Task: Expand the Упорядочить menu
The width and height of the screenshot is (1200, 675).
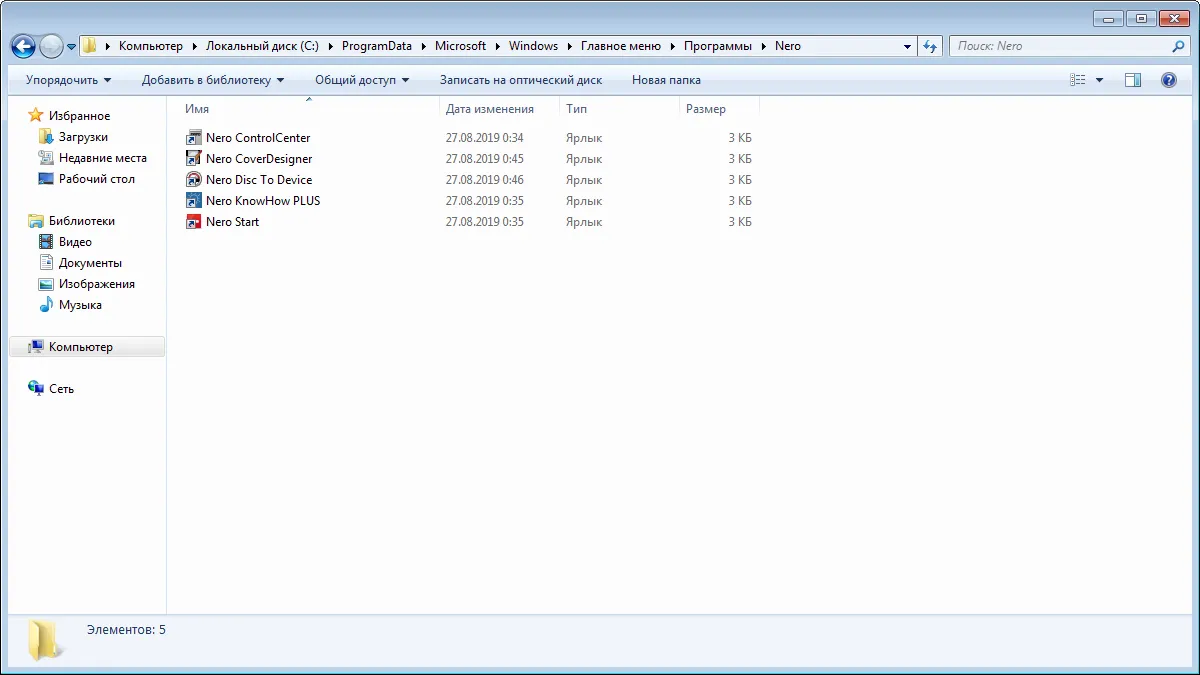Action: (x=68, y=80)
